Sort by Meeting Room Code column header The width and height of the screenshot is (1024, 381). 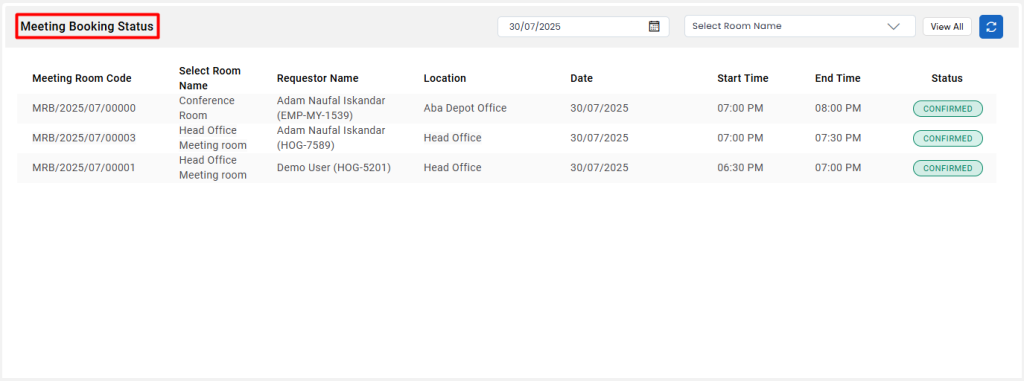(x=82, y=78)
